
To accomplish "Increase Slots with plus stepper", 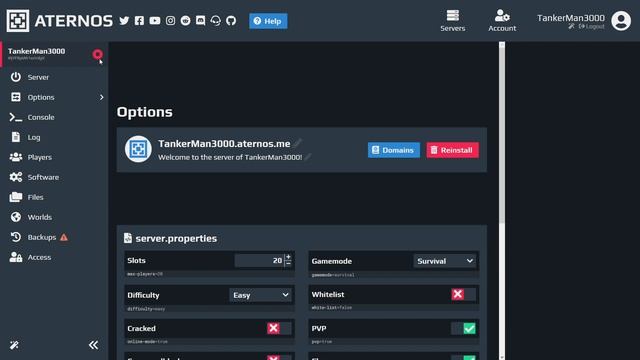I will click(x=288, y=257).
